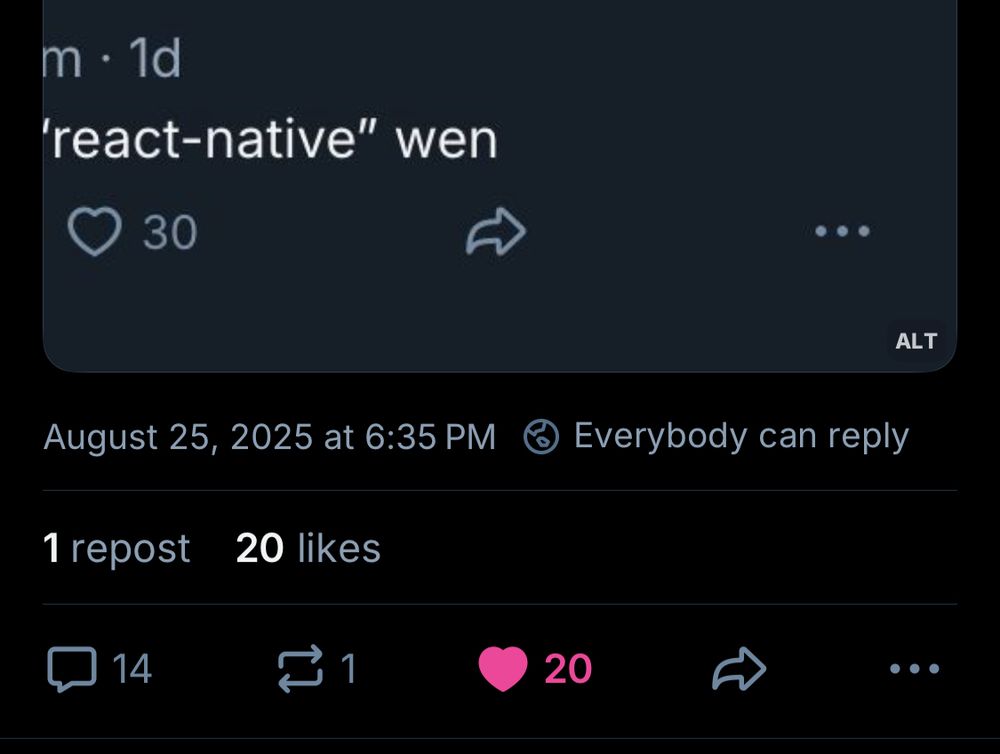Open the share menu on the quoted post
This screenshot has width=1000, height=754.
pyautogui.click(x=496, y=230)
